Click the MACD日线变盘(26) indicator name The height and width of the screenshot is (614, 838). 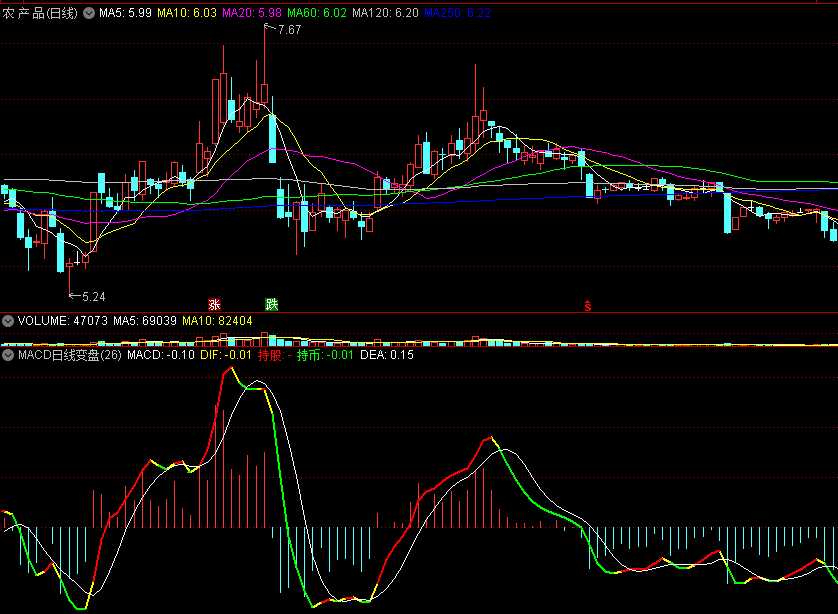coord(70,355)
